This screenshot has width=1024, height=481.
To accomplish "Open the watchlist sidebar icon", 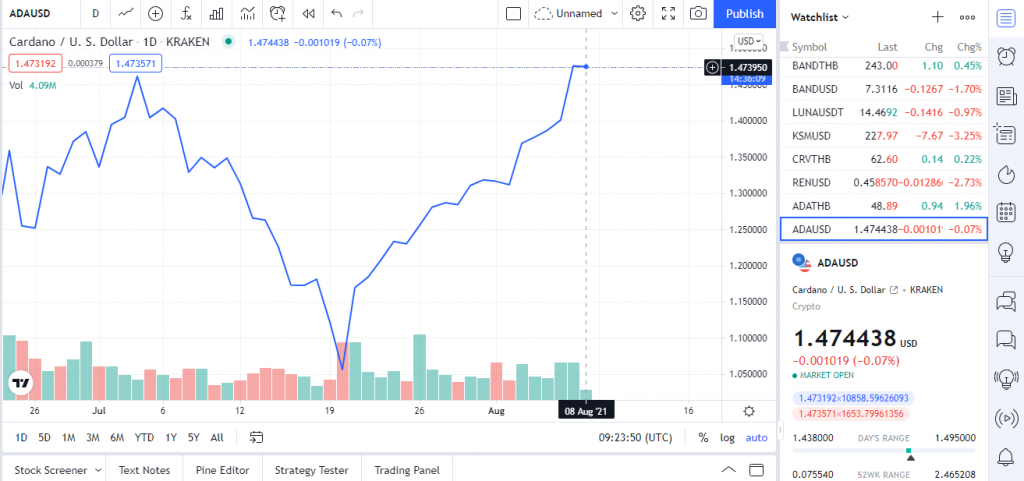I will [1006, 18].
